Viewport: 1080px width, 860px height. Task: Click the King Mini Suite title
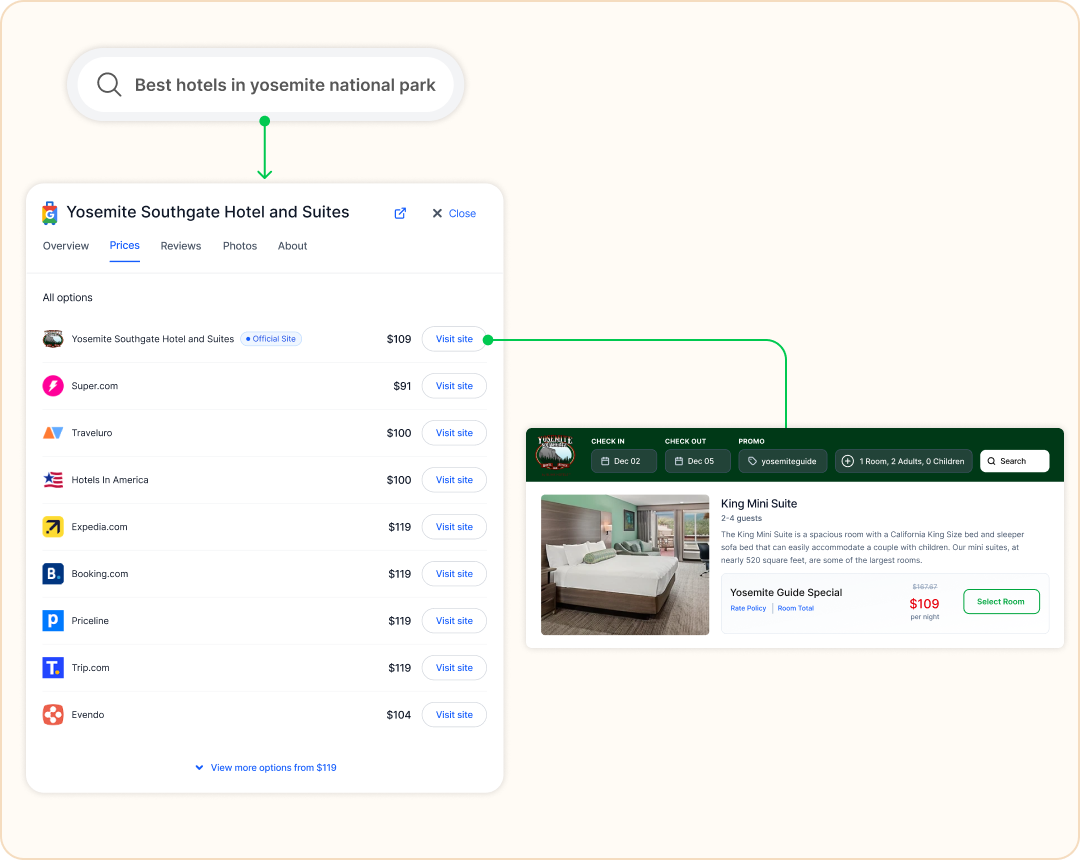pos(759,504)
